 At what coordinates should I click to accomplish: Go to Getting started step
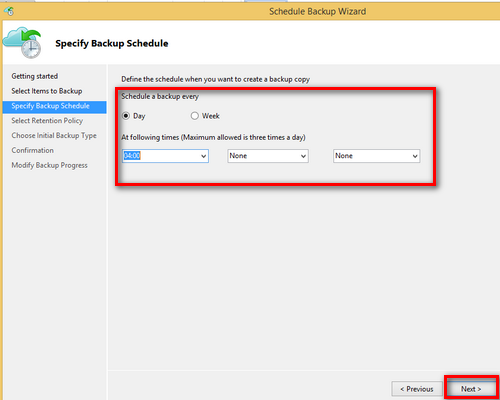[x=35, y=76]
